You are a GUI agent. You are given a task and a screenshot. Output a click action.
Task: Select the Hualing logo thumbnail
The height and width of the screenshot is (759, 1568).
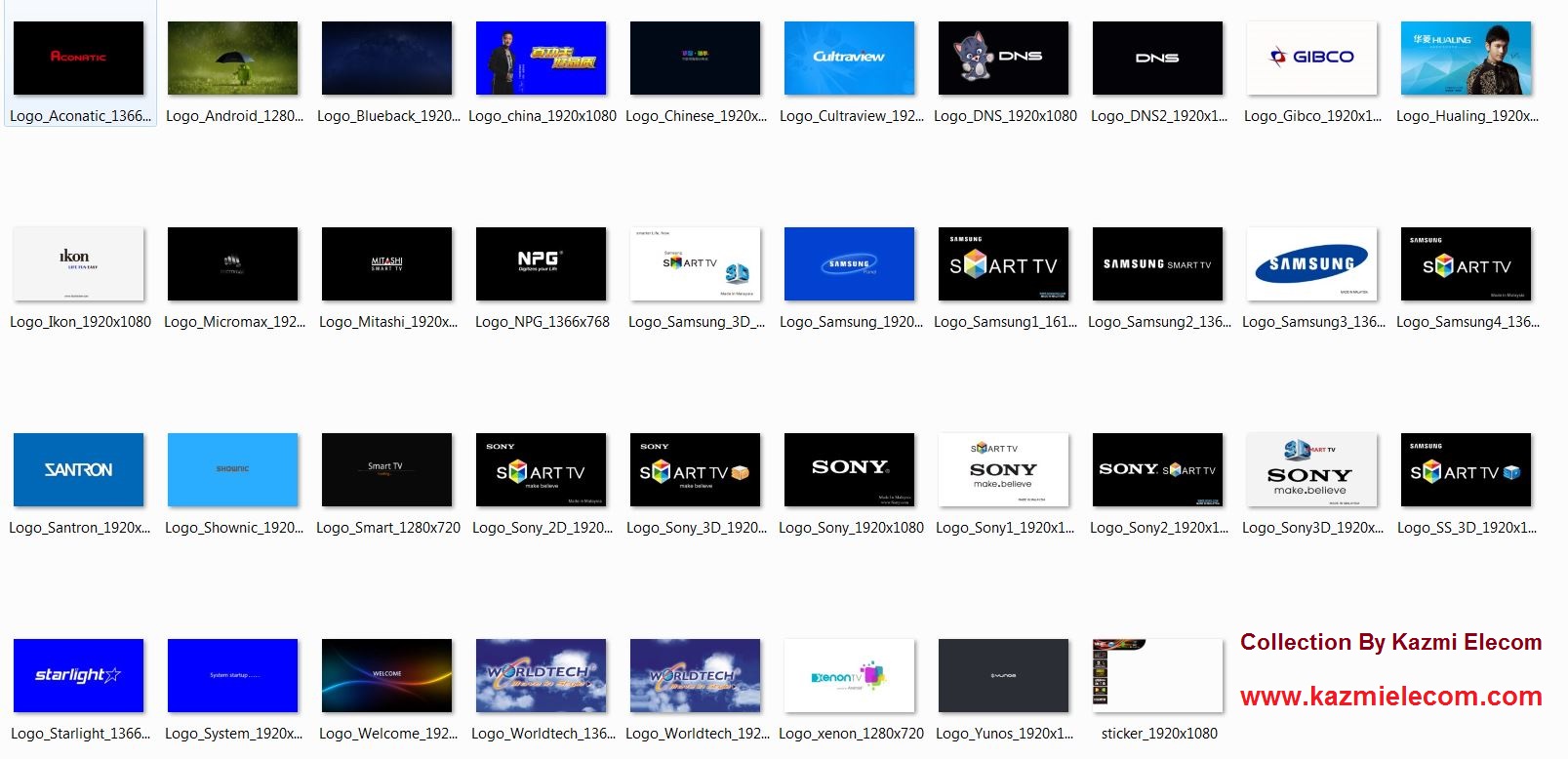click(x=1466, y=59)
